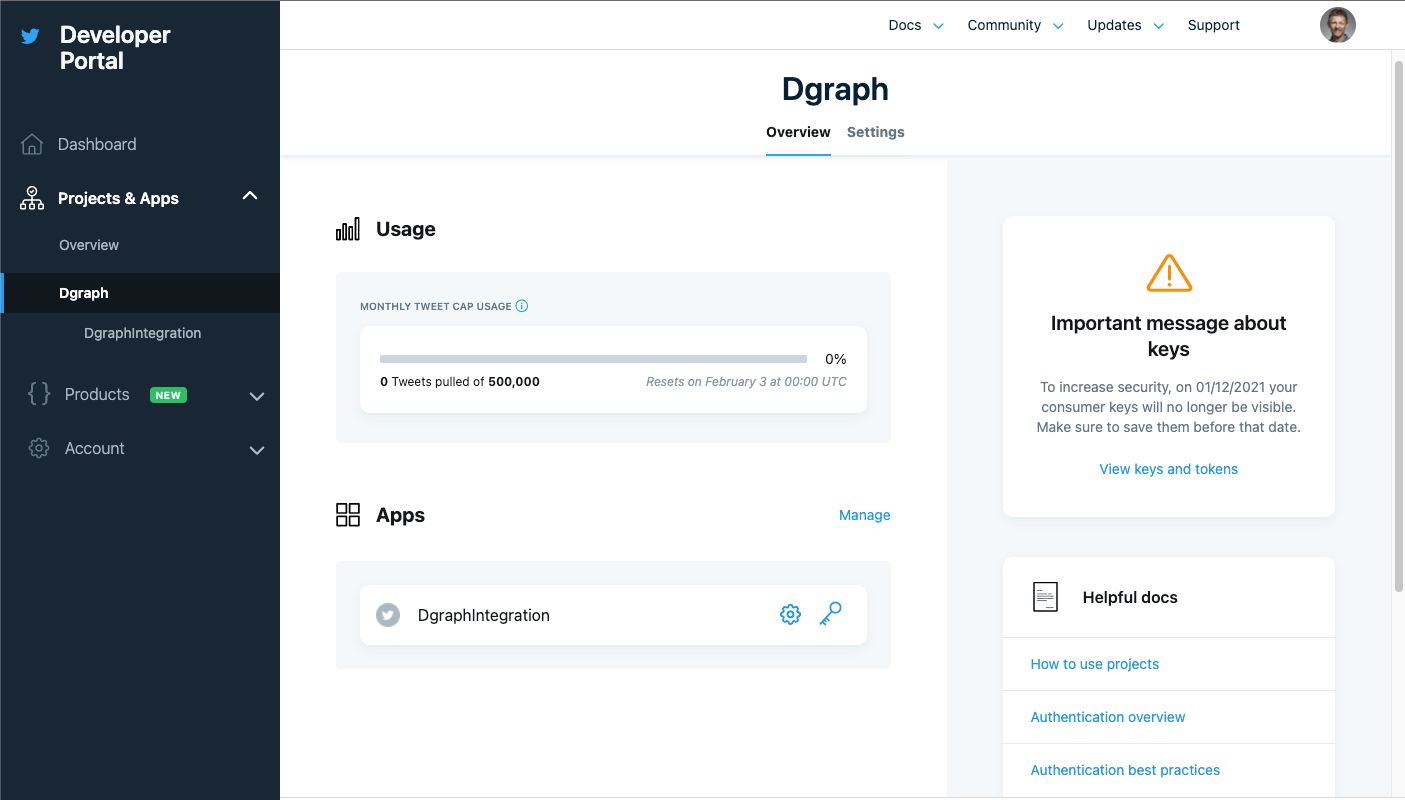Click the orange warning triangle icon
Screen dimensions: 1405x800
point(1169,273)
